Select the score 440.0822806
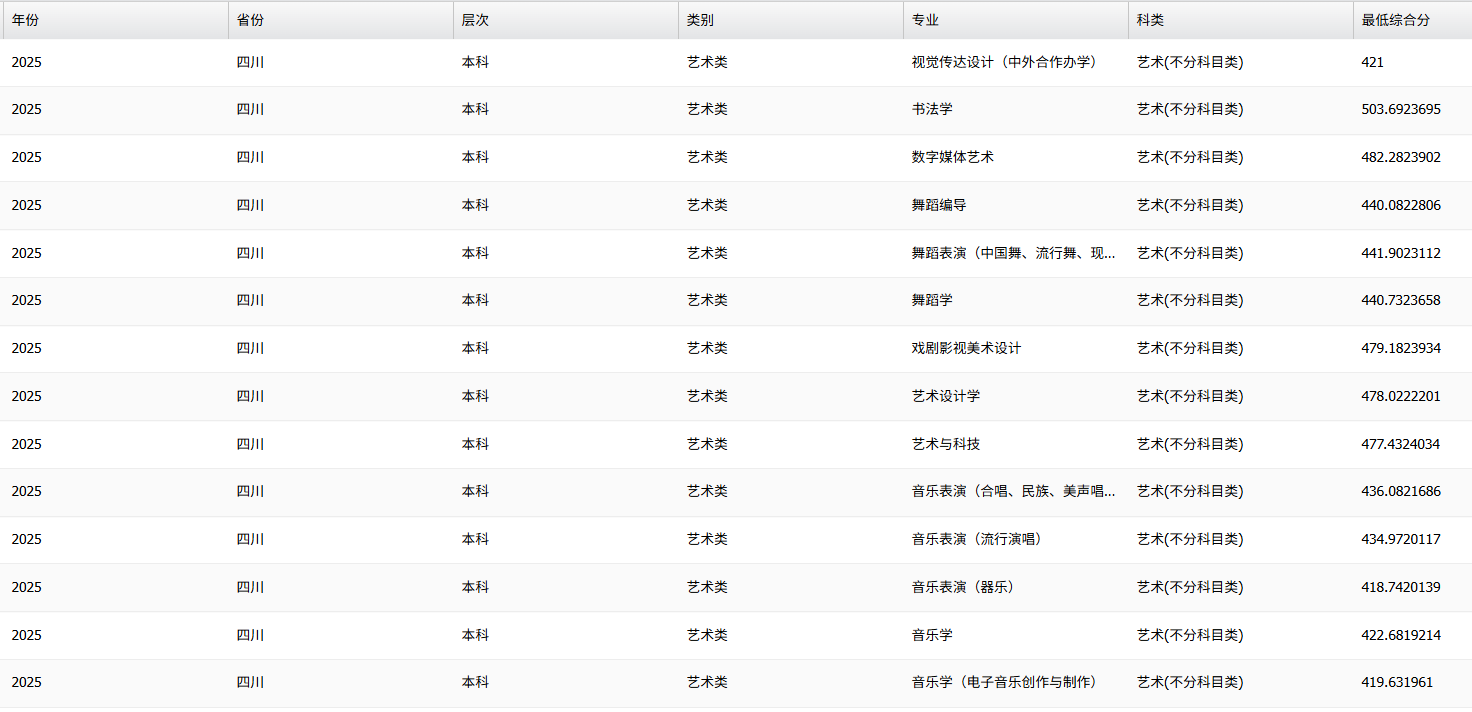 (1401, 205)
